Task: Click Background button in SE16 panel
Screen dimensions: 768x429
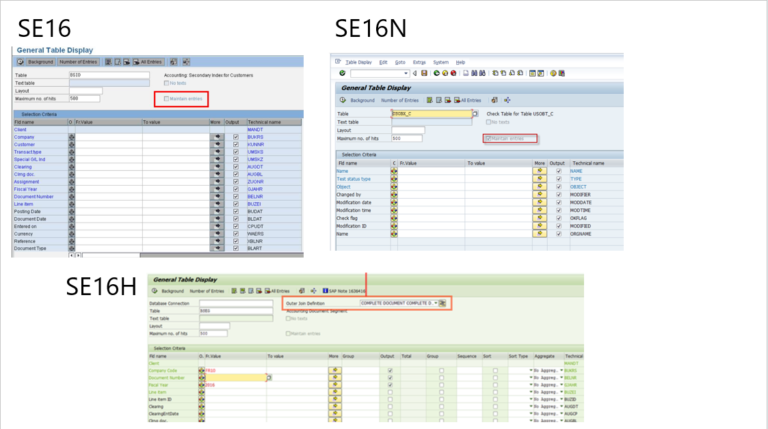Action: point(40,62)
